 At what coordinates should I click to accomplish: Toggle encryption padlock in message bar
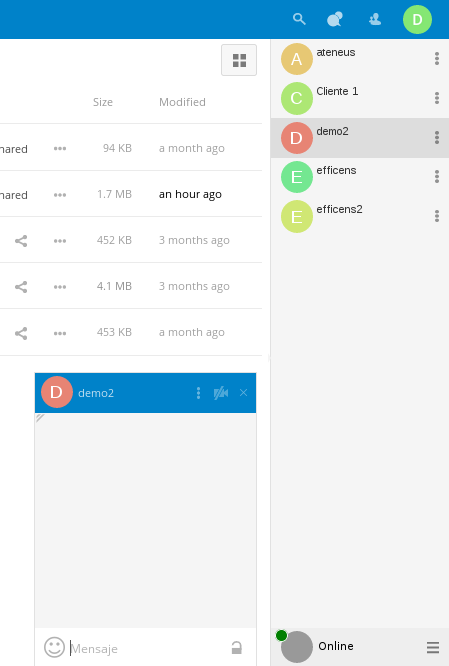click(237, 648)
